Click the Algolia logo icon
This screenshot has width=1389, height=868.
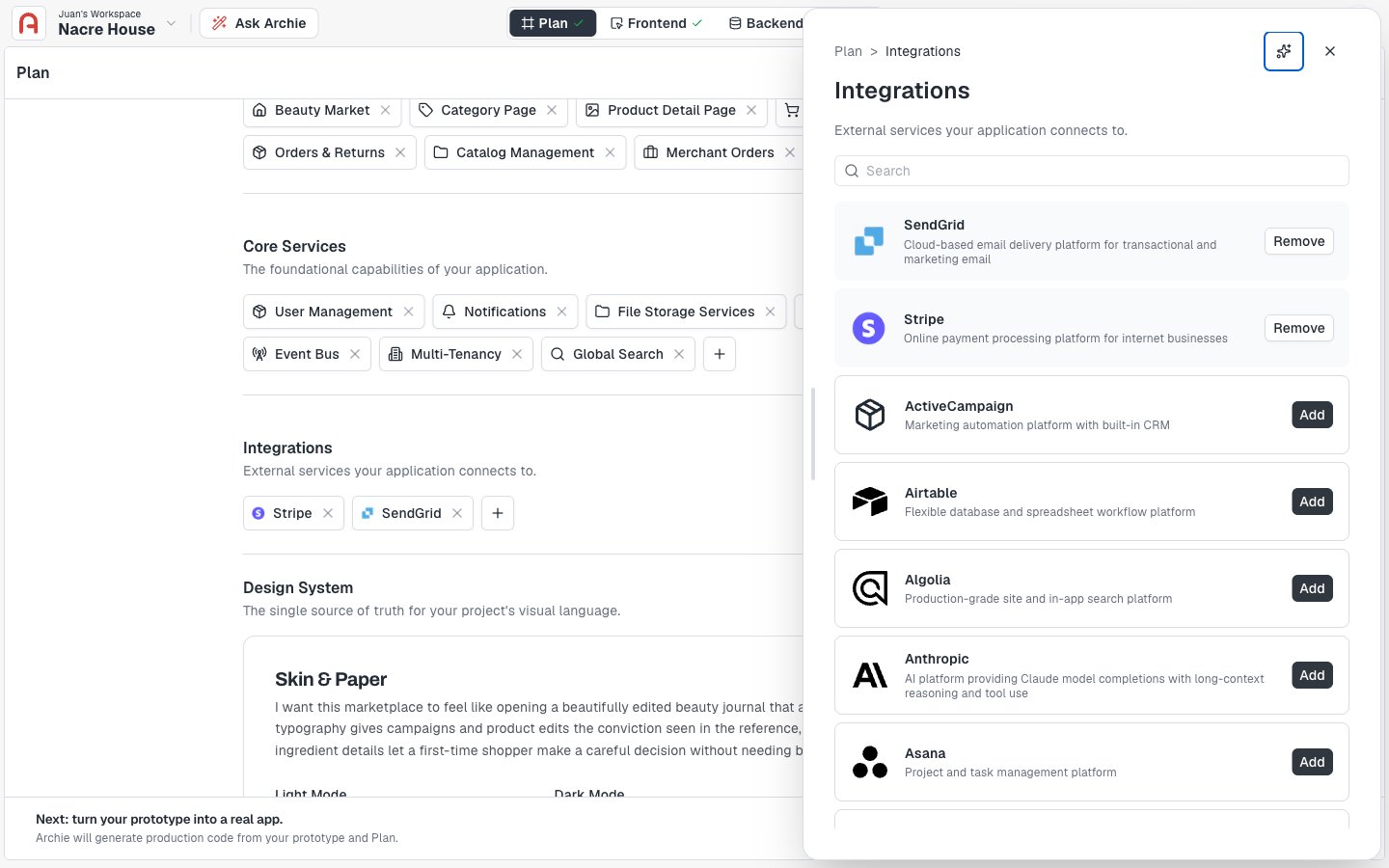[x=870, y=588]
